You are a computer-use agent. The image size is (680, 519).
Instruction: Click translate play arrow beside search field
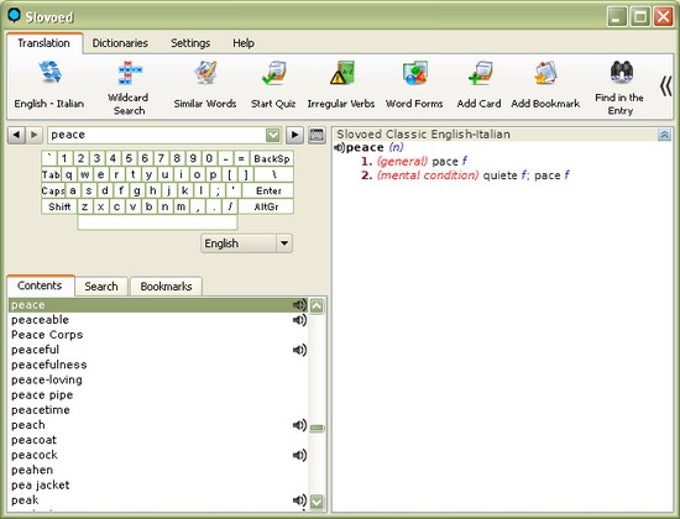295,135
